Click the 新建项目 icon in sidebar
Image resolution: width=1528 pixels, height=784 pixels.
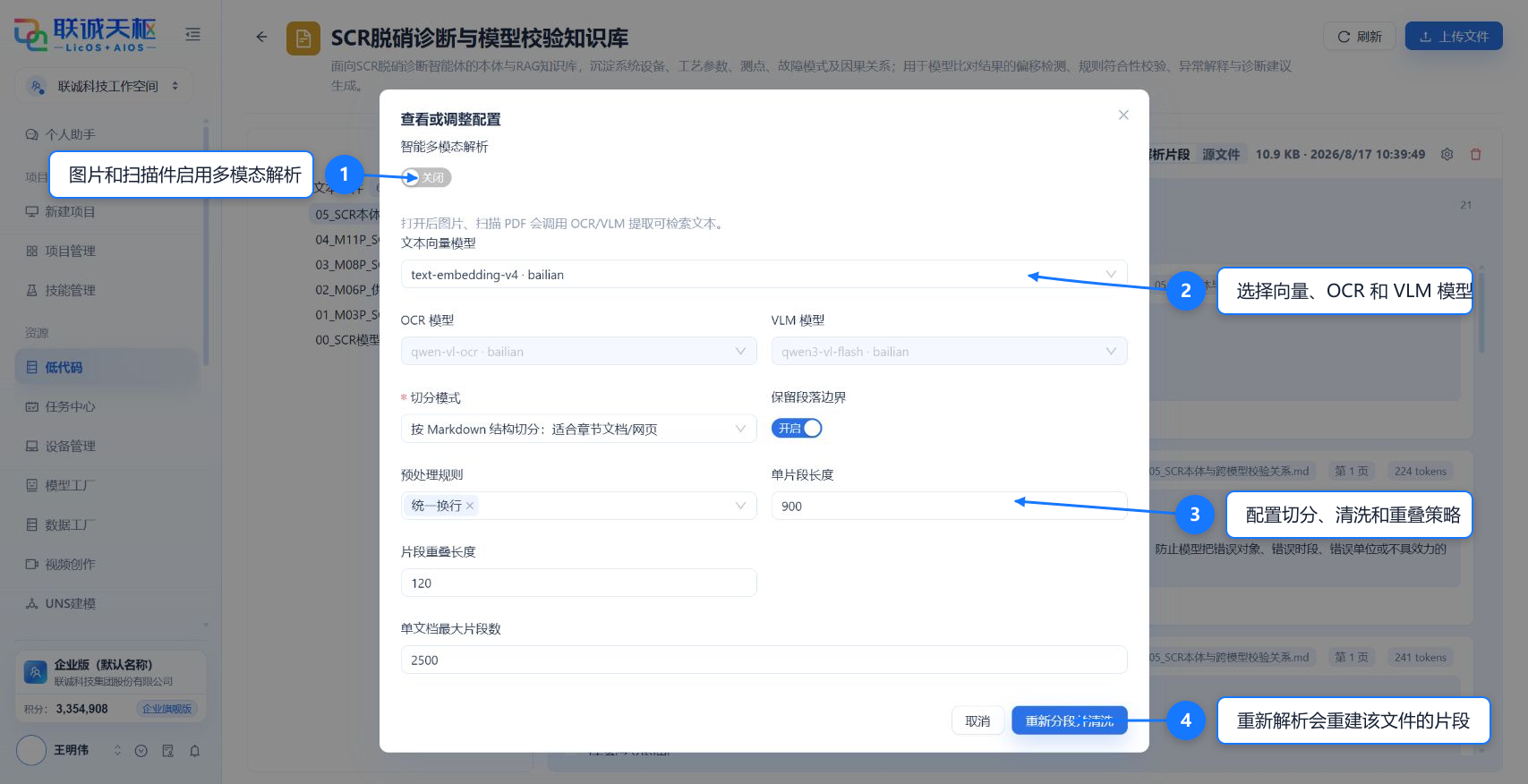(32, 211)
